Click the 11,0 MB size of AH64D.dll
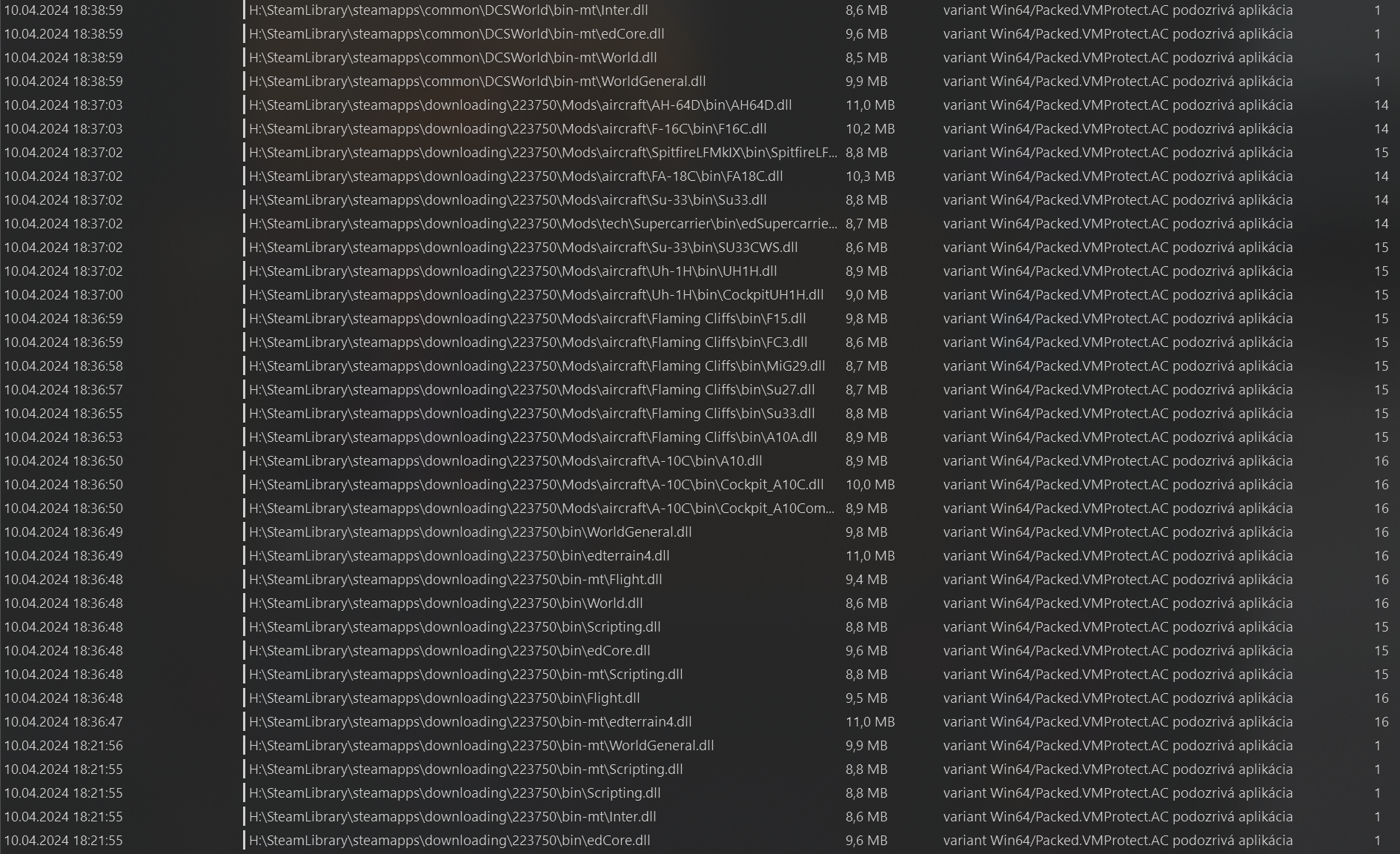This screenshot has height=854, width=1400. [x=870, y=105]
